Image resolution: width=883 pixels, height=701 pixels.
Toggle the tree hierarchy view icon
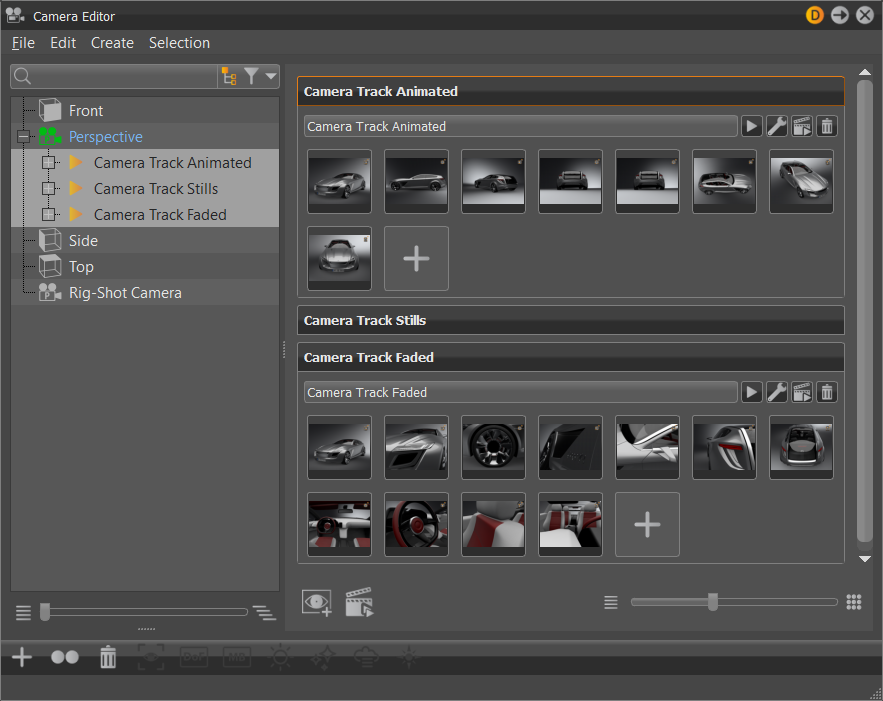(229, 76)
